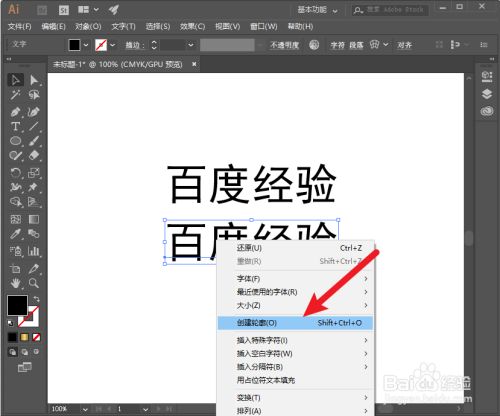Select the Selection tool (black arrow)
This screenshot has height=416, width=500.
click(x=15, y=80)
